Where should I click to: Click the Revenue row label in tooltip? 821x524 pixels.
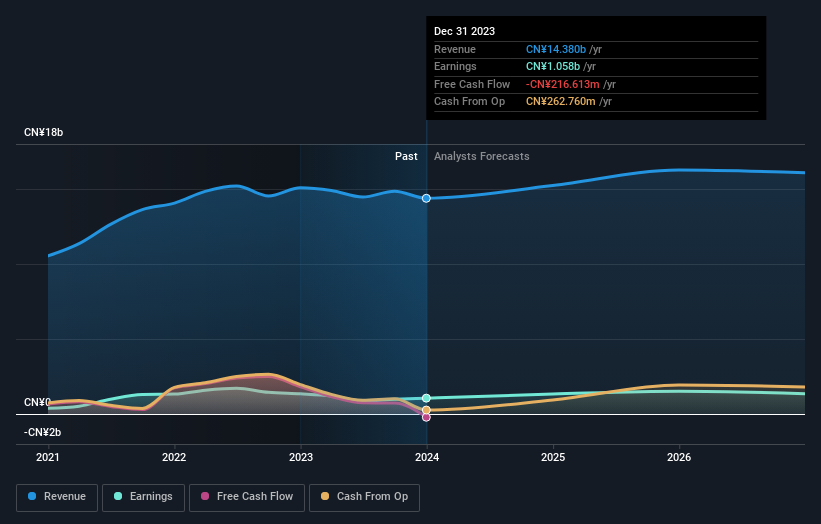[455, 49]
